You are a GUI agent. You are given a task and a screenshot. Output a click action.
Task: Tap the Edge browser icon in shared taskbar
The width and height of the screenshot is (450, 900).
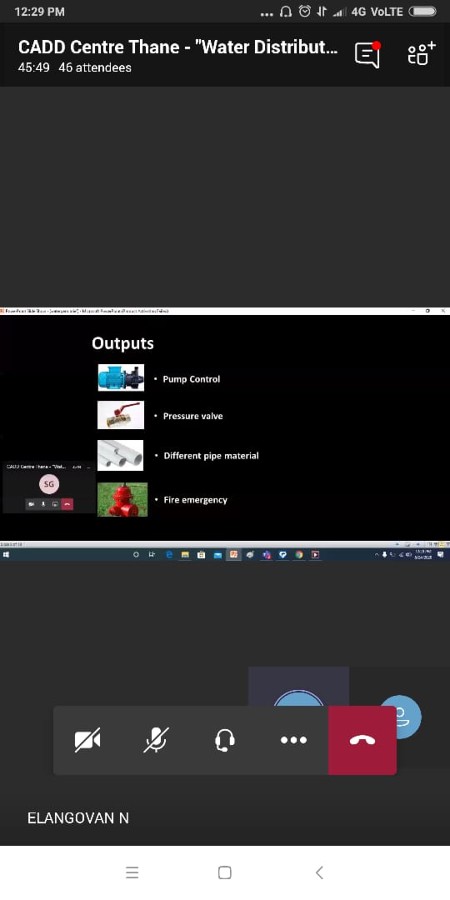169,555
